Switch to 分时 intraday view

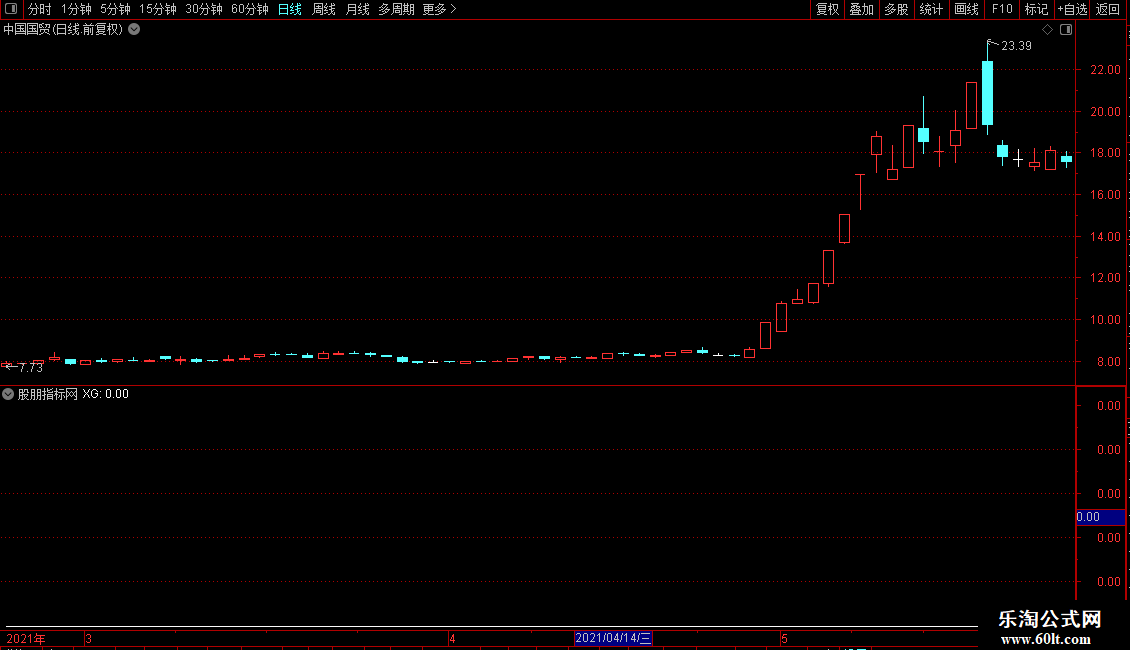[40, 9]
